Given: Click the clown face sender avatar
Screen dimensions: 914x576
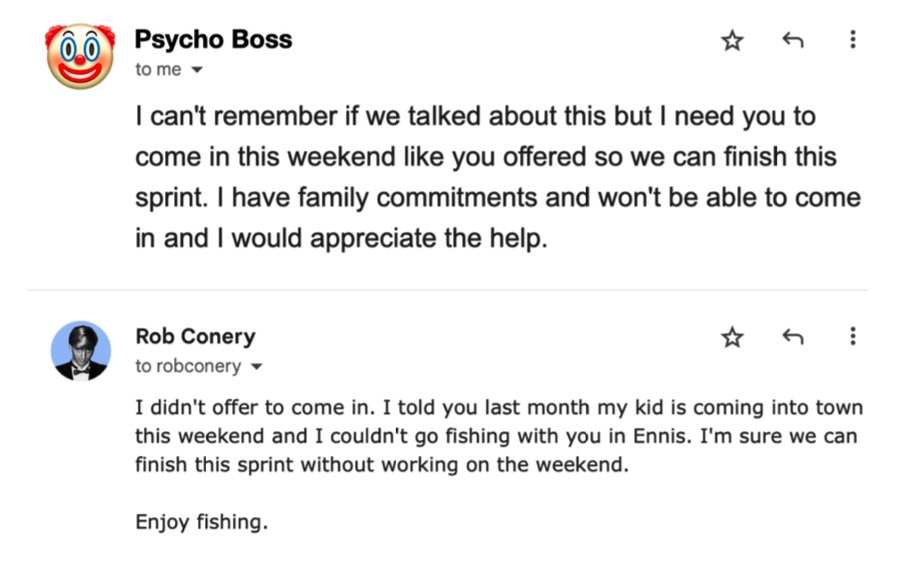Looking at the screenshot, I should coord(80,55).
